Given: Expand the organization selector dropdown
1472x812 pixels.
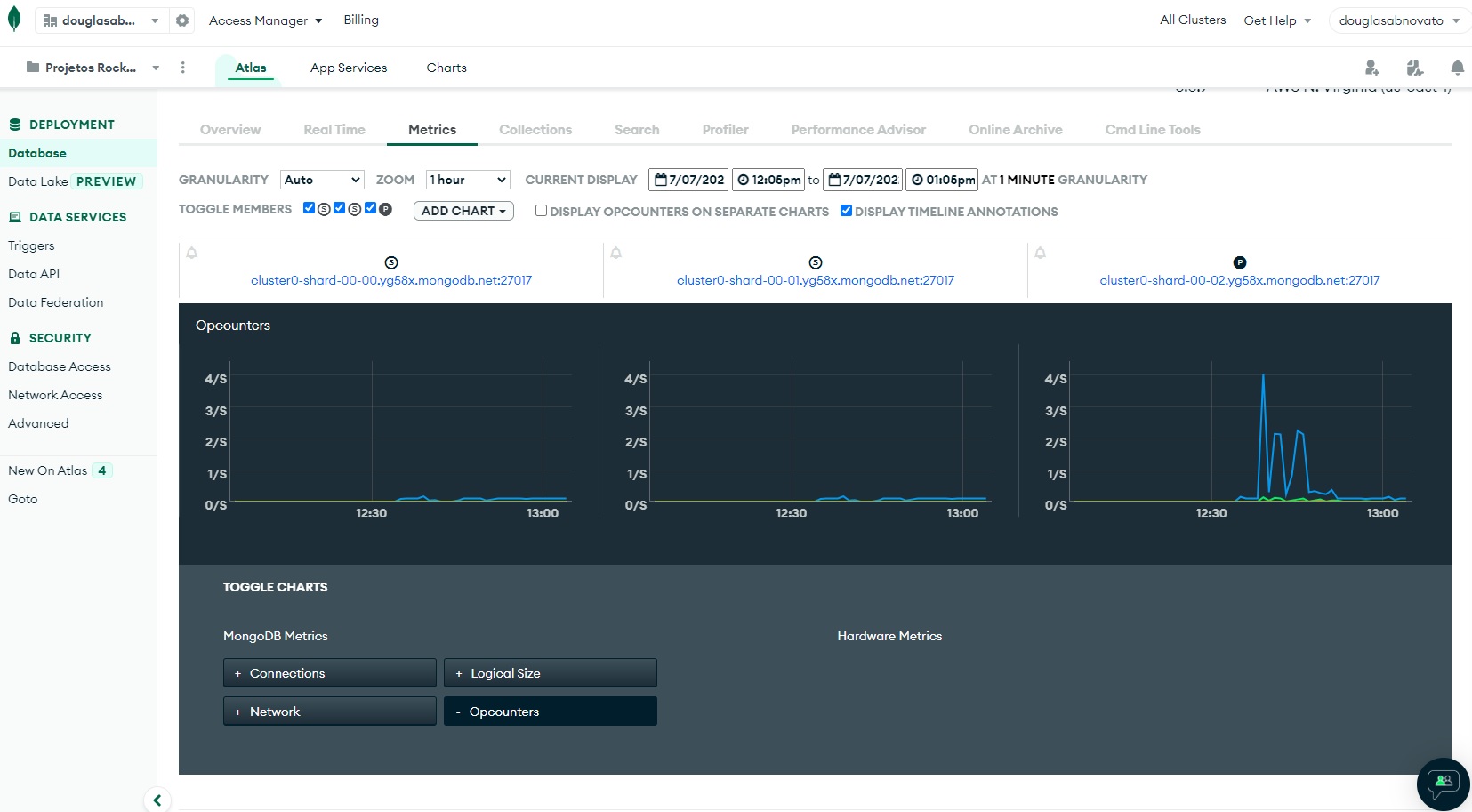Looking at the screenshot, I should point(101,20).
